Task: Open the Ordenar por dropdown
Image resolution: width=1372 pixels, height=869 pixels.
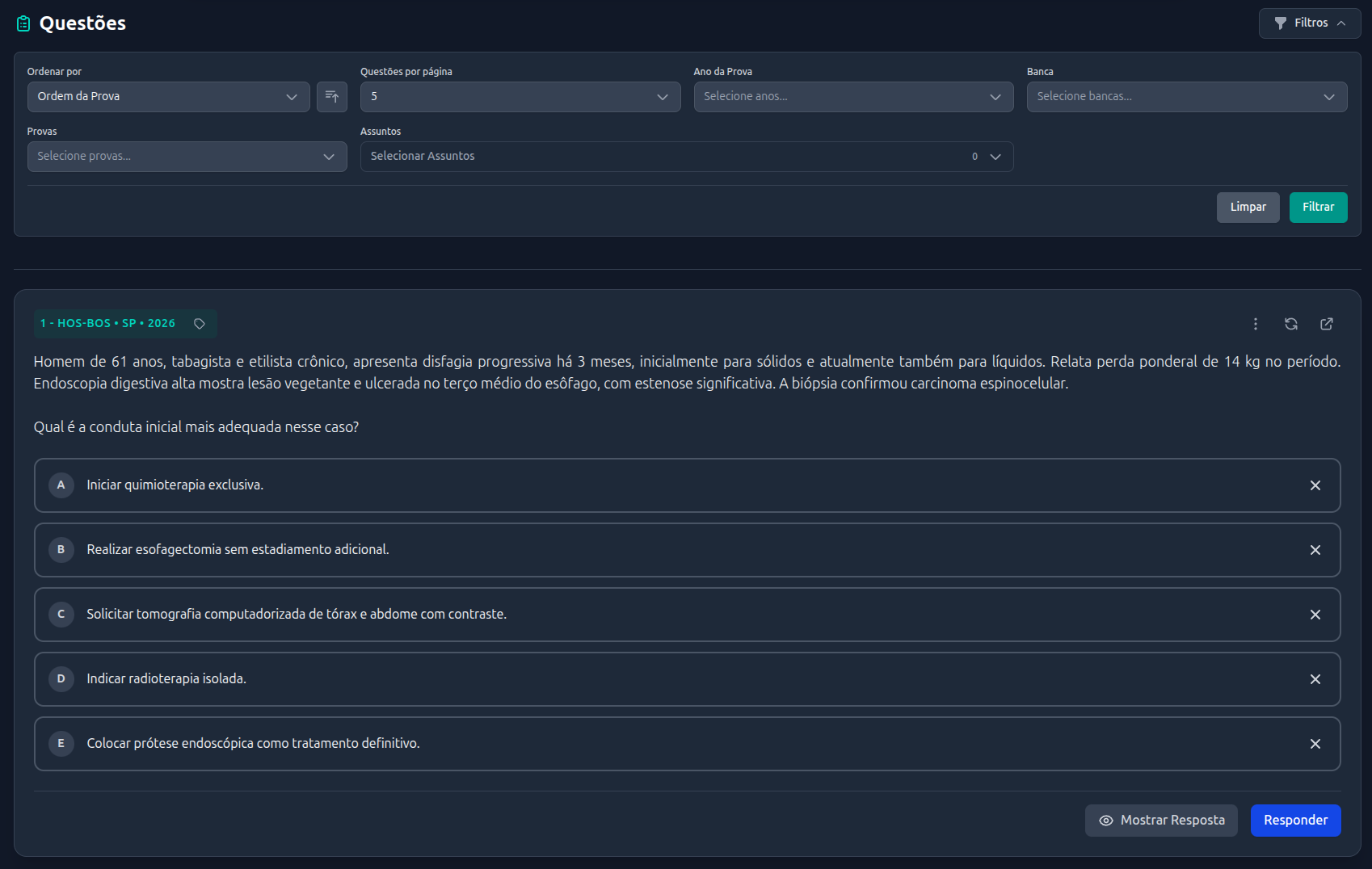Action: (168, 97)
